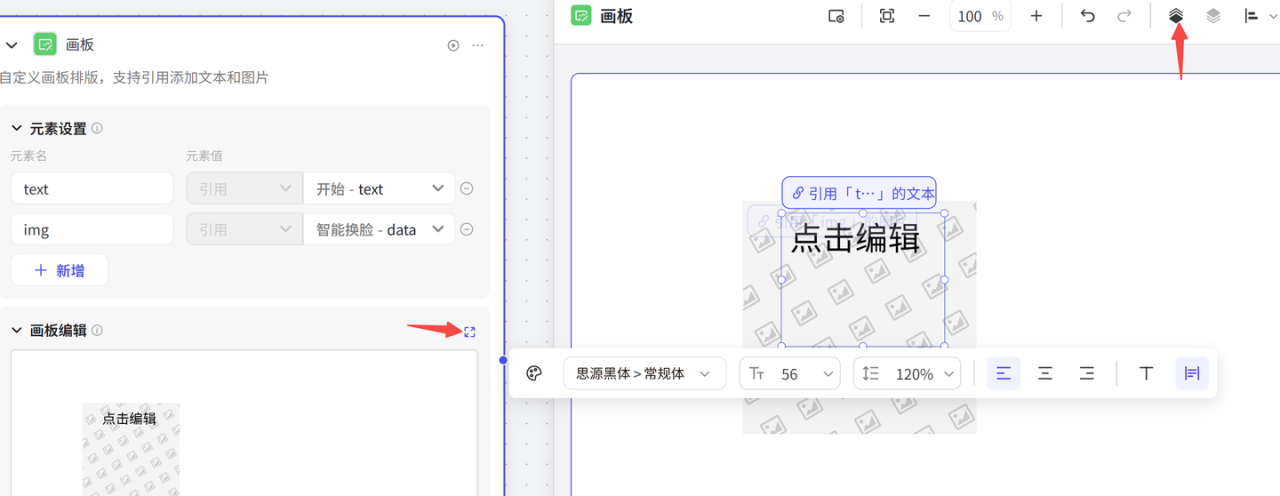
Task: Click the redo arrow in canvas toolbar
Action: click(x=1124, y=16)
